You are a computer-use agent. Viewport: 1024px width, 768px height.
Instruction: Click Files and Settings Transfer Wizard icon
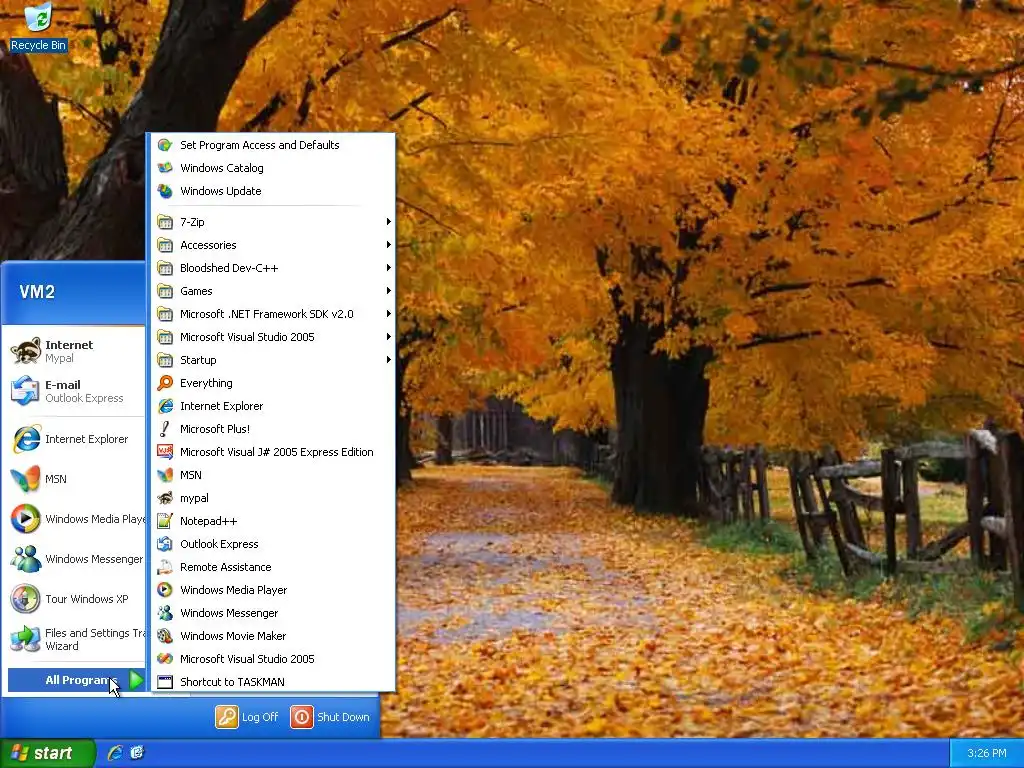(25, 639)
